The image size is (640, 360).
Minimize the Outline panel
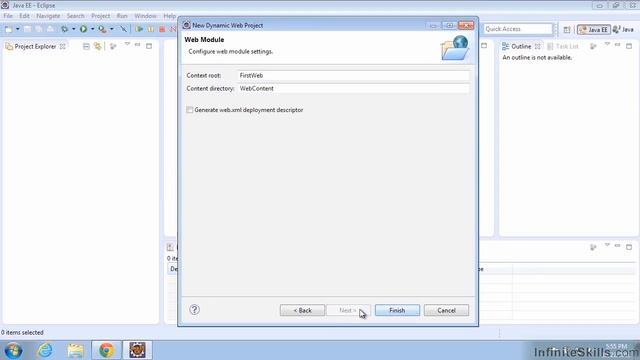pyautogui.click(x=618, y=45)
